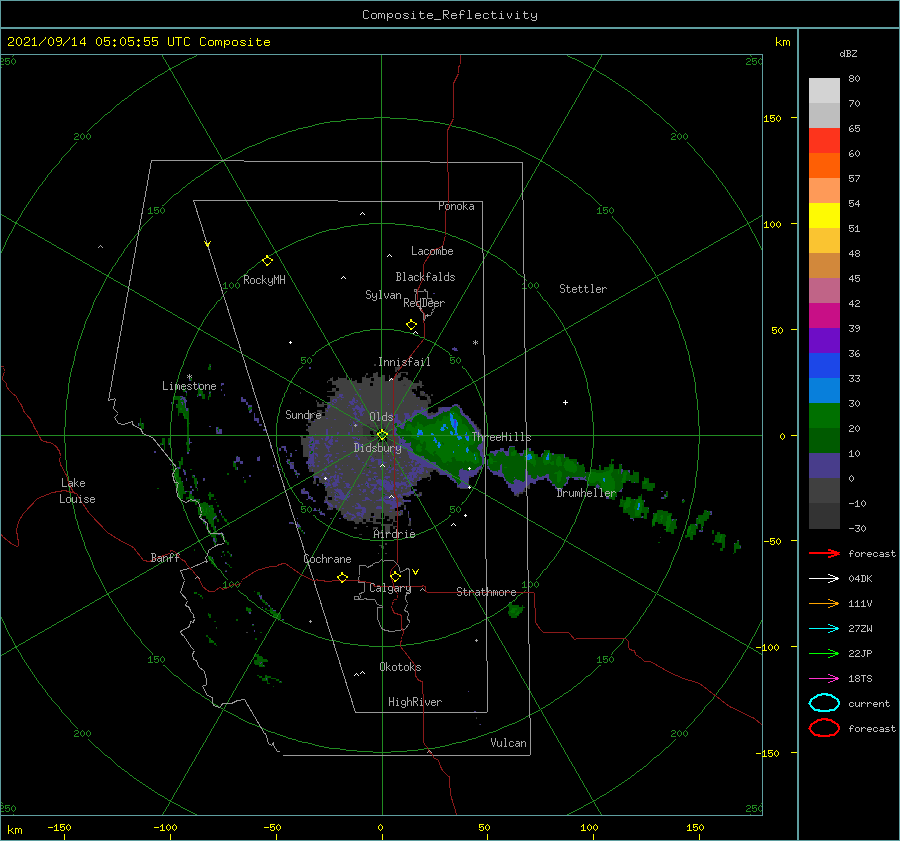Viewport: 900px width, 841px height.
Task: Pick the red 65 dBZ legend swatch
Action: tap(824, 141)
